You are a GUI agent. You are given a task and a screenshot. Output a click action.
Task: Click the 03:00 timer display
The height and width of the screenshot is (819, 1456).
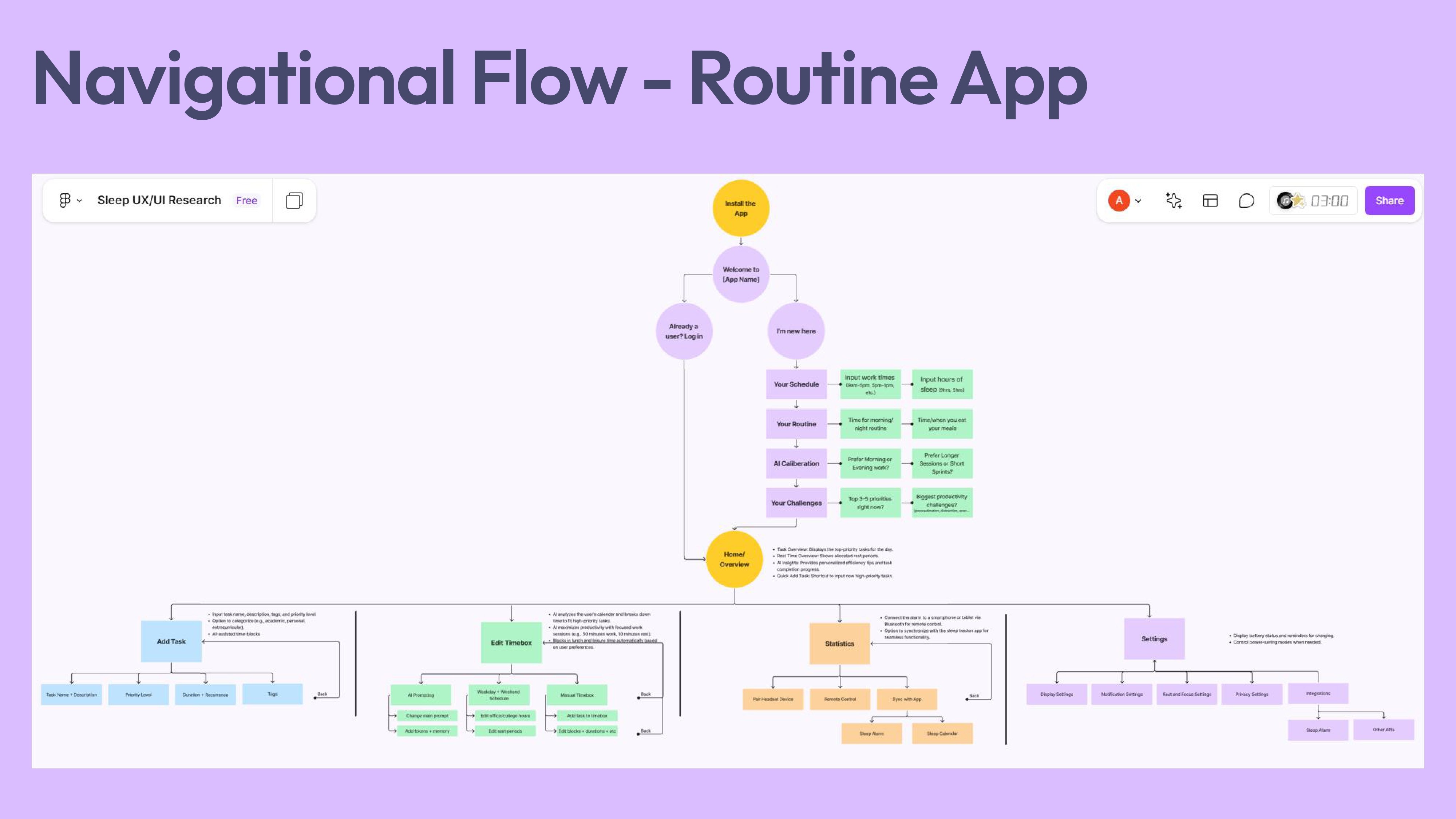(x=1329, y=201)
